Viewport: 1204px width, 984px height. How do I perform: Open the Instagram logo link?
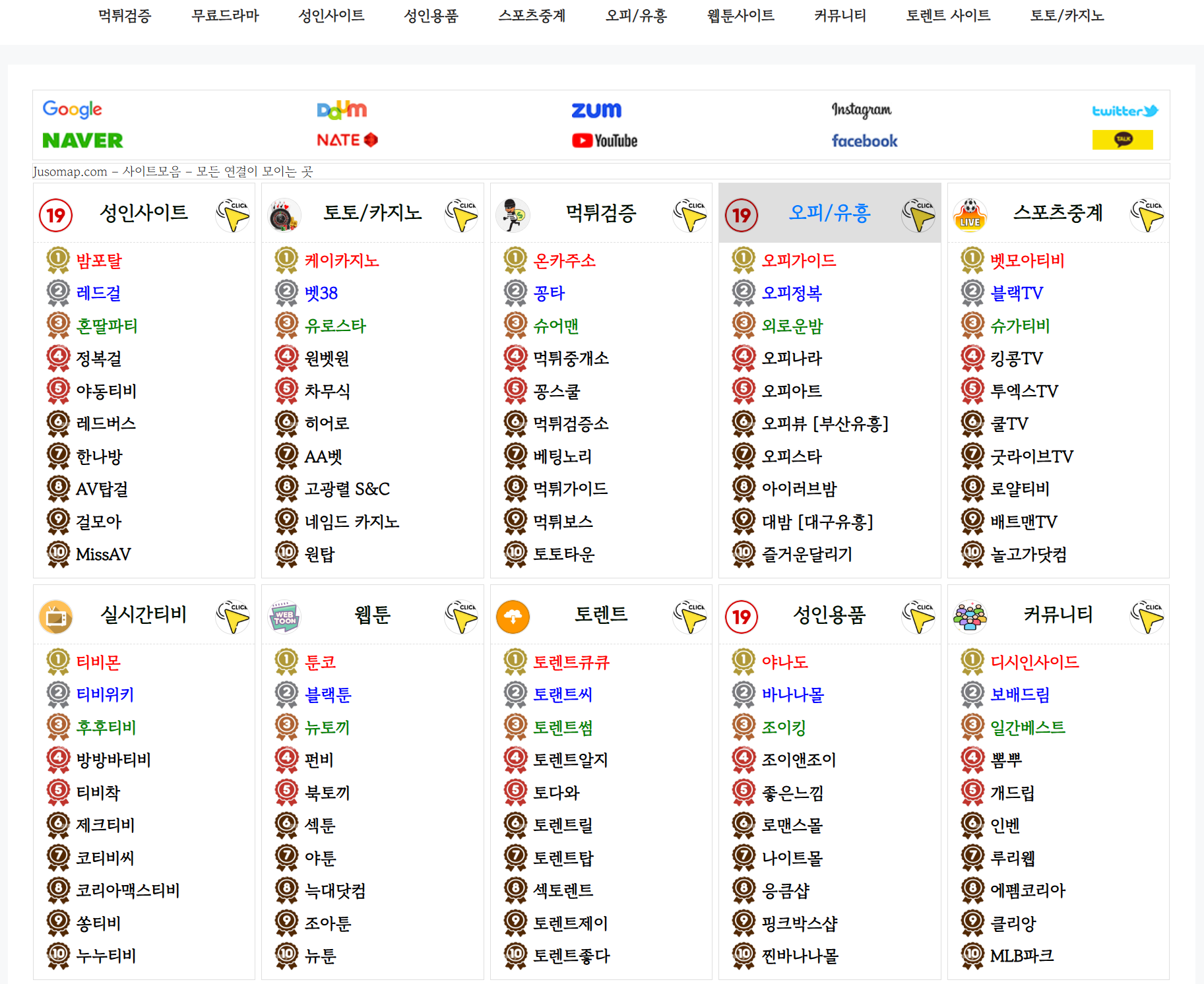tap(861, 109)
